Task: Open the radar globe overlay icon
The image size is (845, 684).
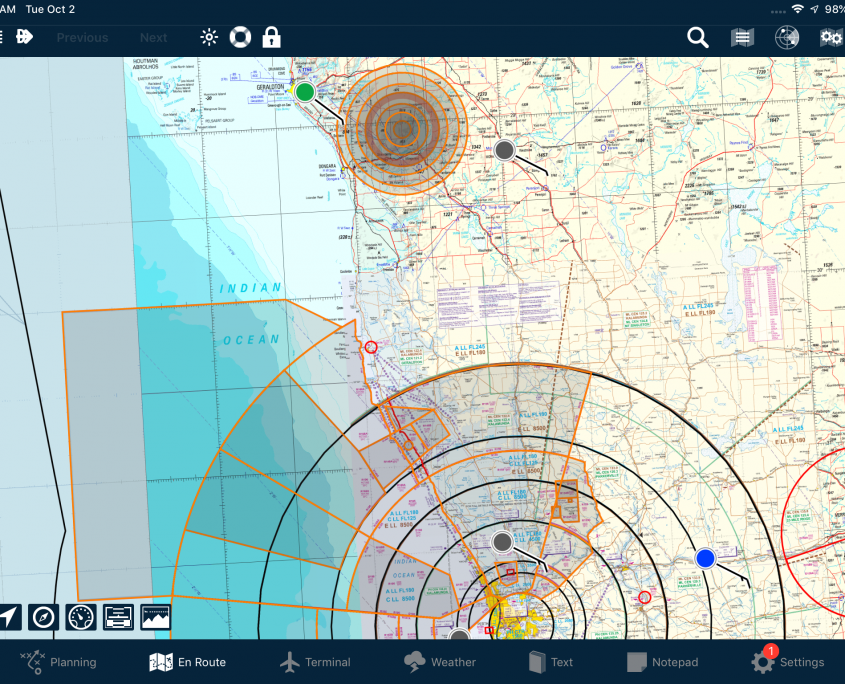Action: pos(787,38)
